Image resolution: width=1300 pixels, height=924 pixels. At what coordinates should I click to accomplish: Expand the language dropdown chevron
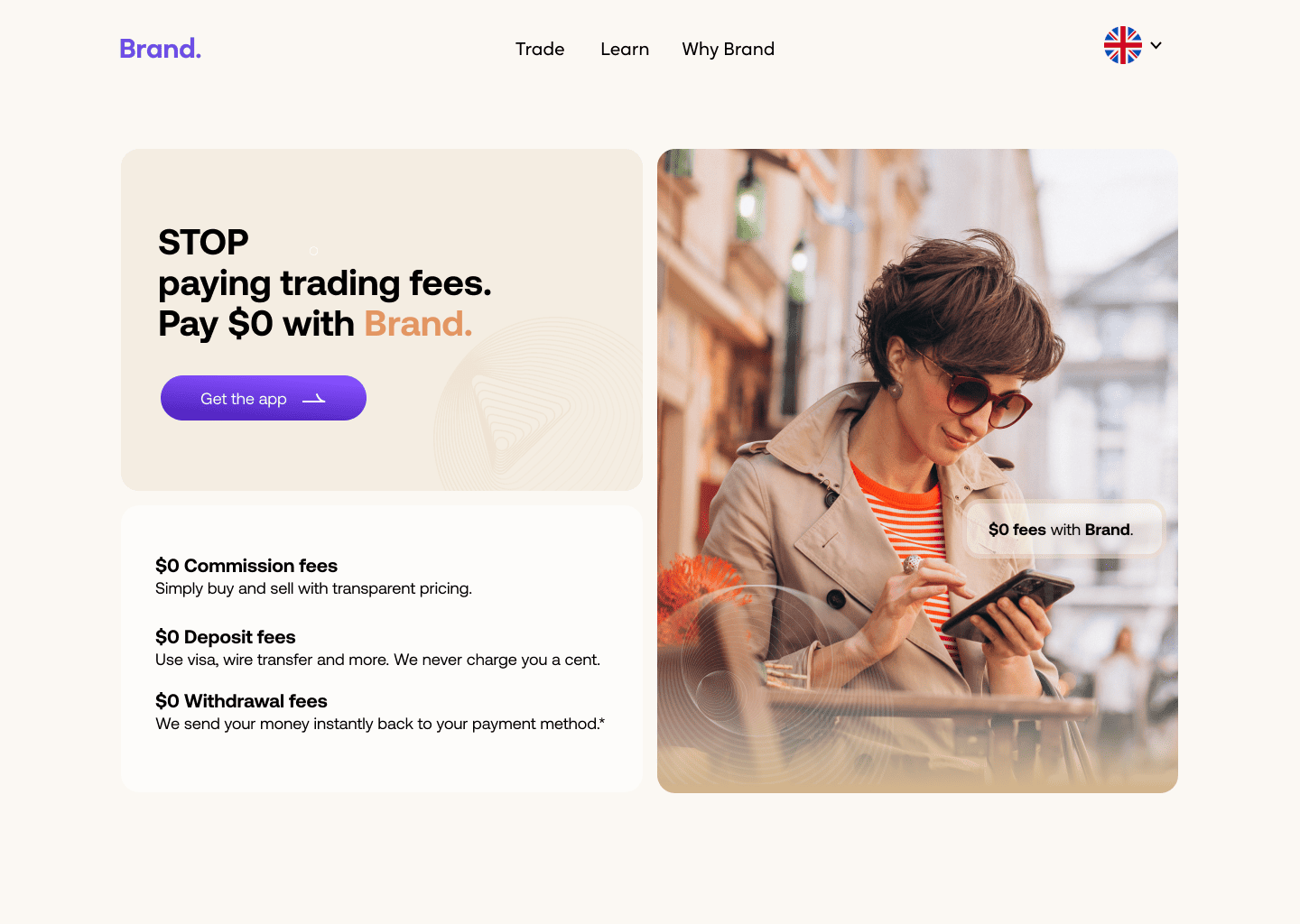tap(1156, 45)
